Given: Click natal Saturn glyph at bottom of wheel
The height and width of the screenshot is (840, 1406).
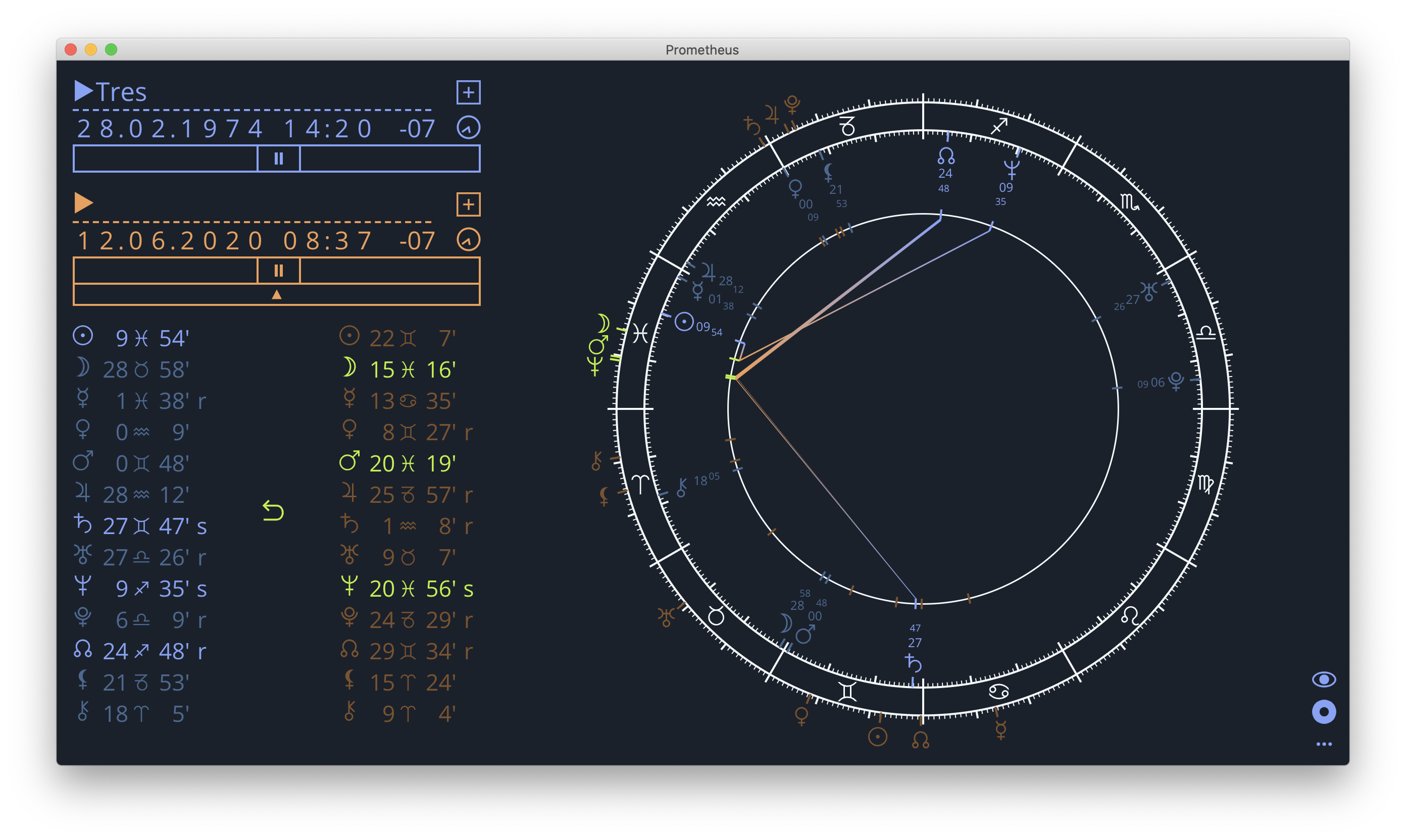Looking at the screenshot, I should tap(914, 663).
